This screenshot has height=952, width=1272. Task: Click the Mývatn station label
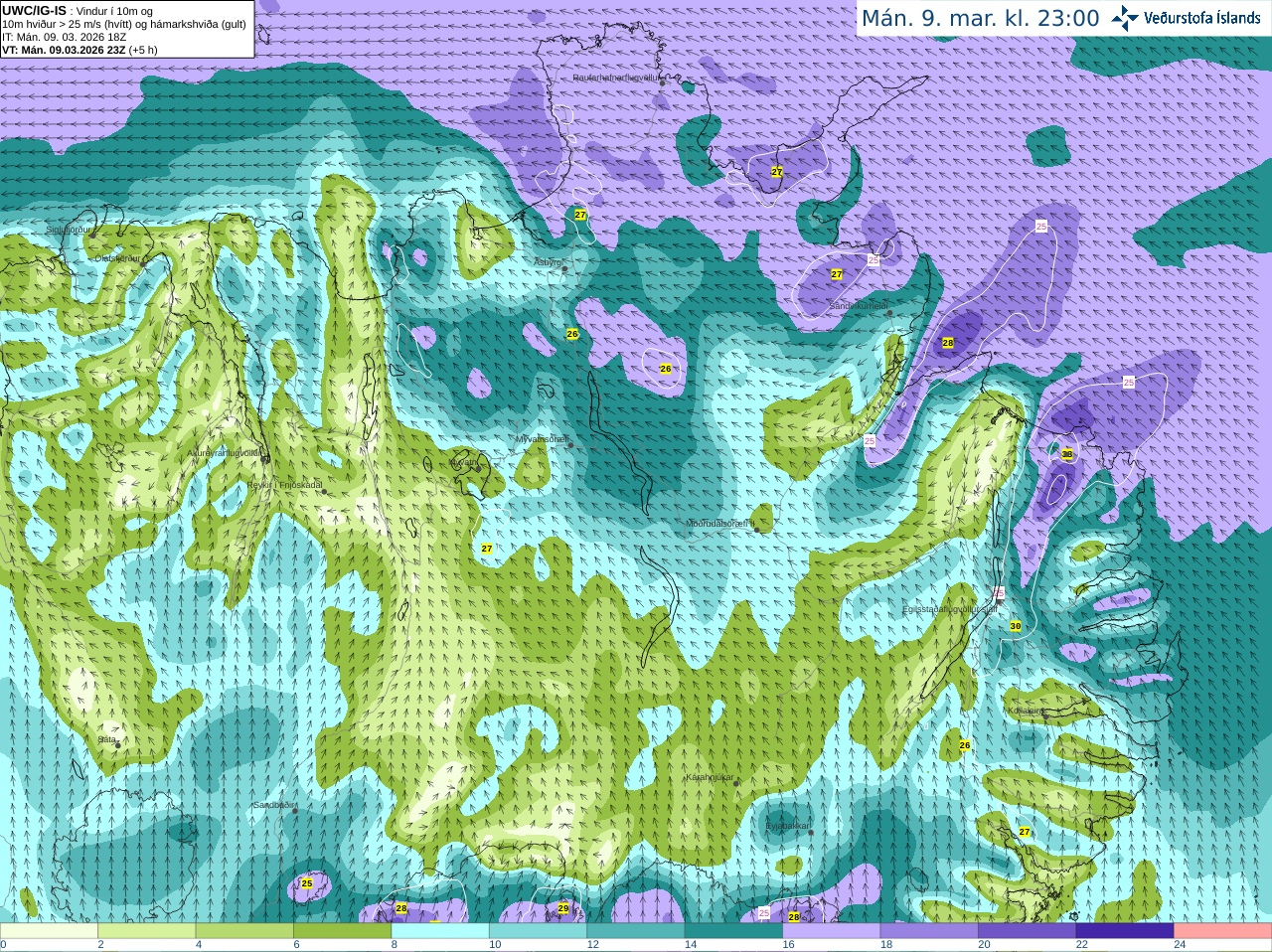point(463,462)
